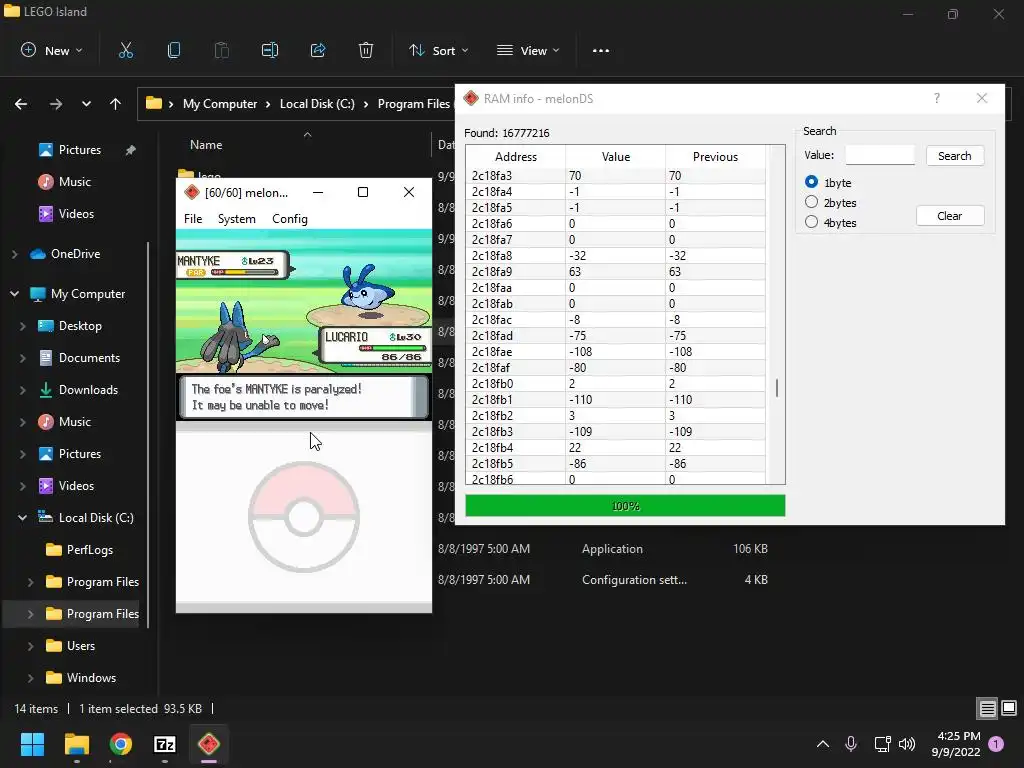Select the 1byte radio button

click(x=811, y=182)
